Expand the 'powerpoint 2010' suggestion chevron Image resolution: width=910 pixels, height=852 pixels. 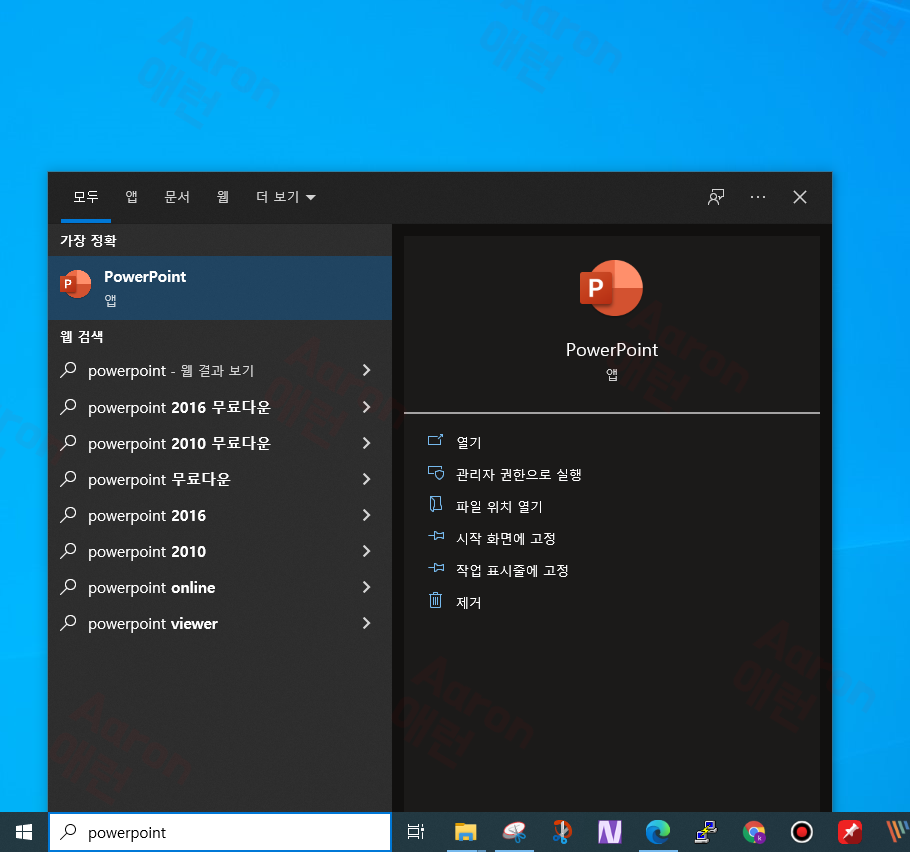[366, 551]
